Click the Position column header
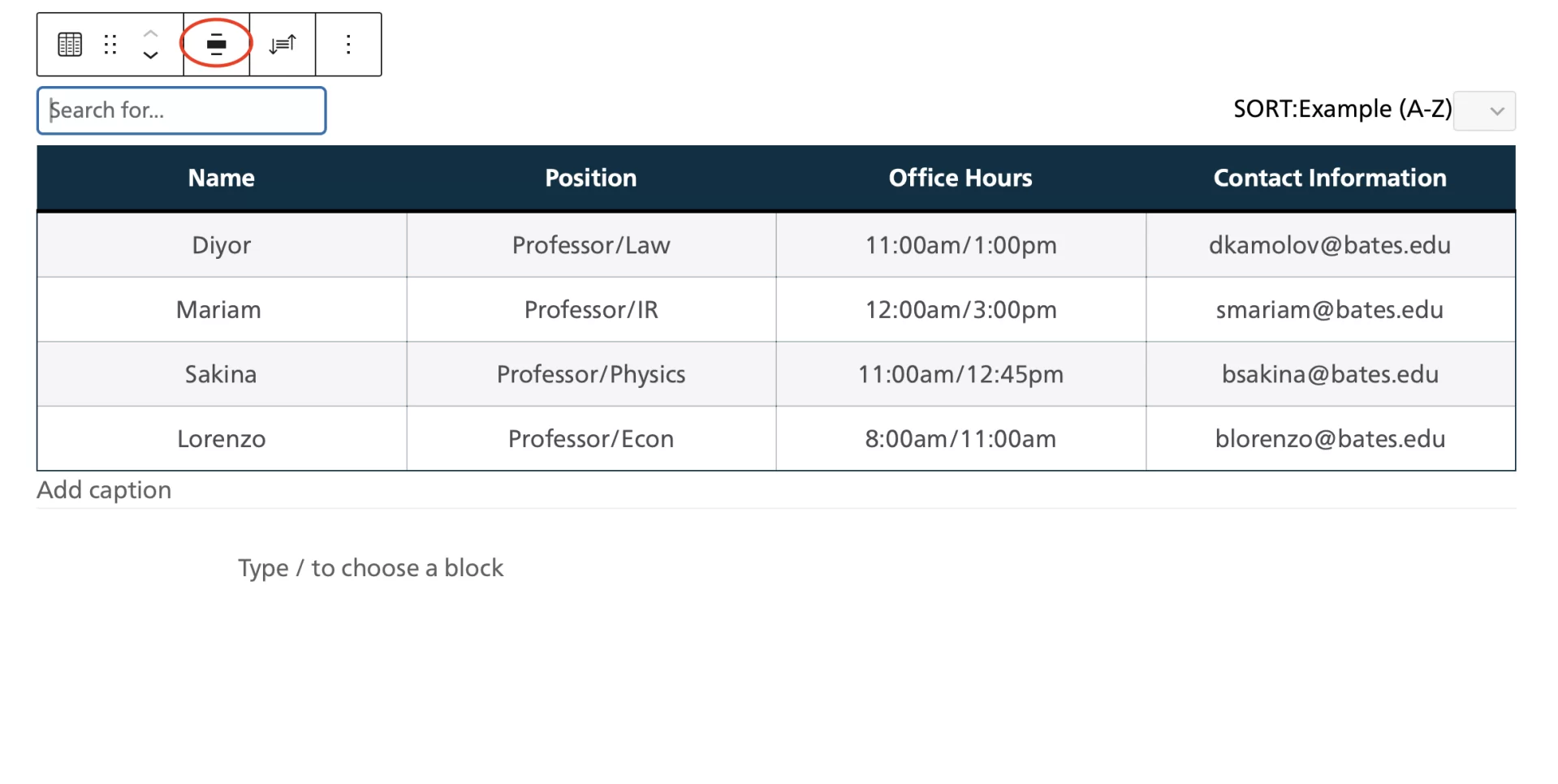 591,179
